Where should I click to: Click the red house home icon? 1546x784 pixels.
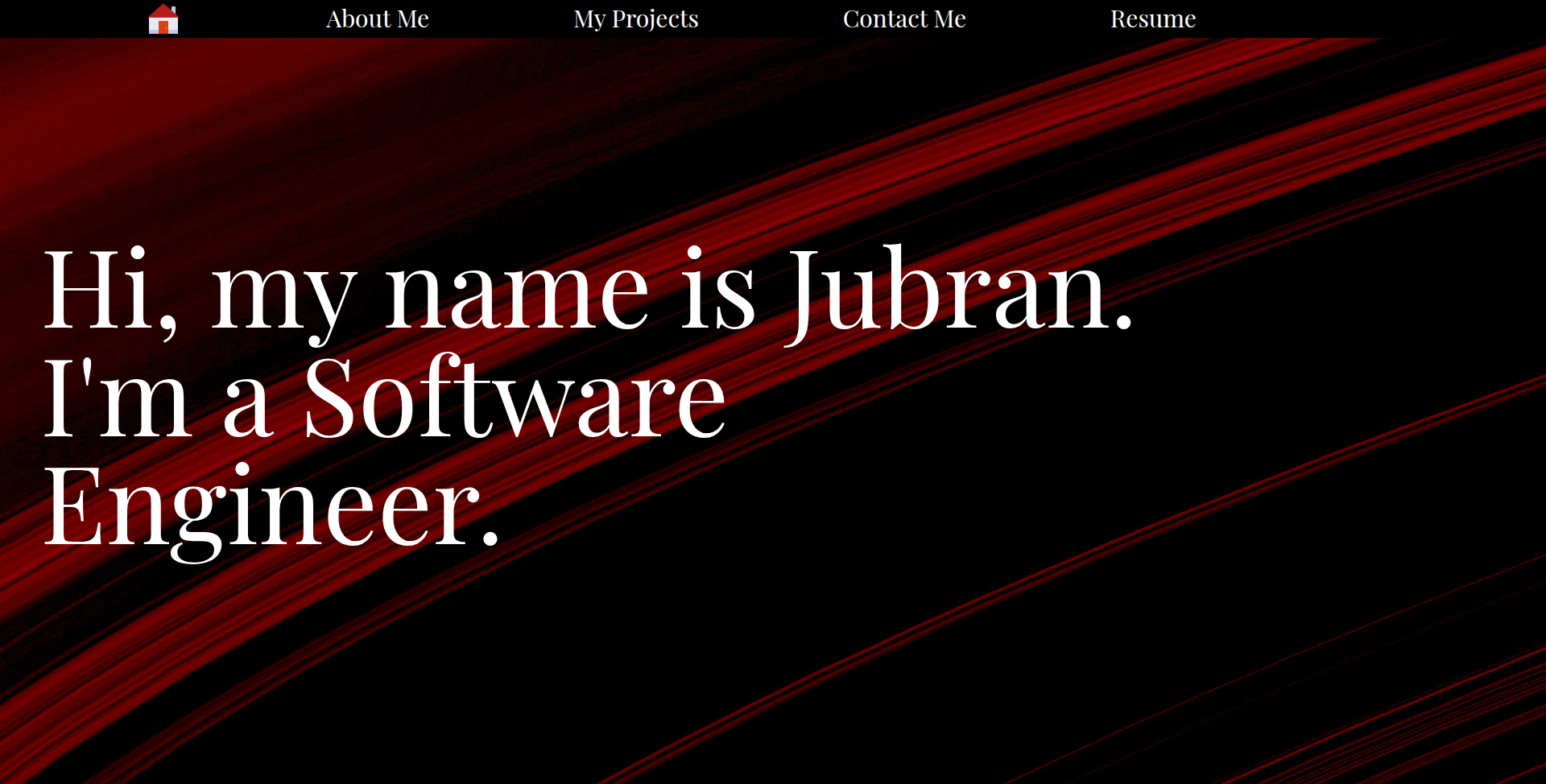(x=163, y=19)
